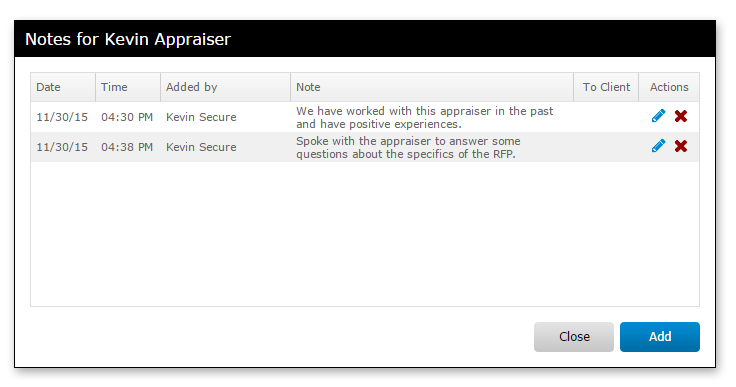Viewport: 736px width, 387px height.
Task: Click the Actions column header
Action: pos(669,87)
